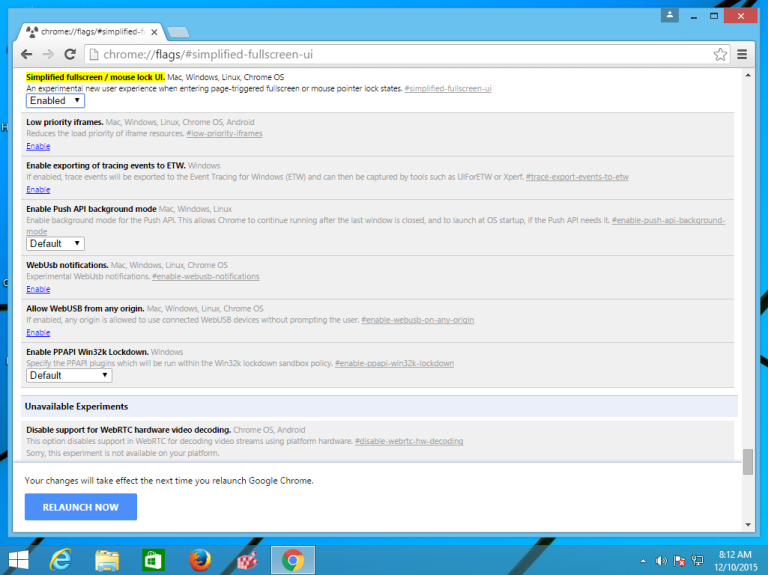Click the volume speaker tray icon

click(x=661, y=561)
